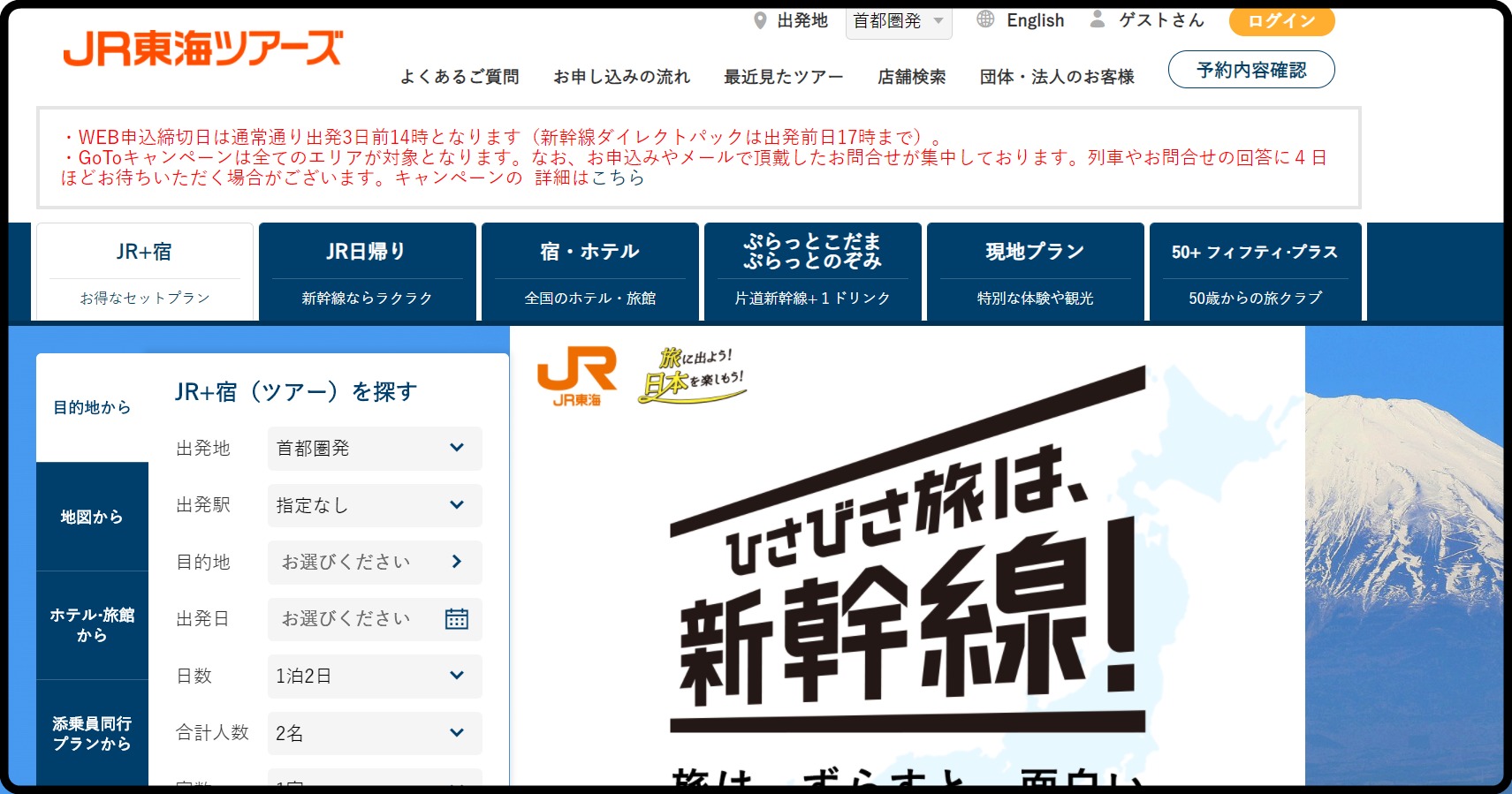Click the ひさびさ旅は、新幹線! banner
1512x794 pixels.
tap(908, 556)
